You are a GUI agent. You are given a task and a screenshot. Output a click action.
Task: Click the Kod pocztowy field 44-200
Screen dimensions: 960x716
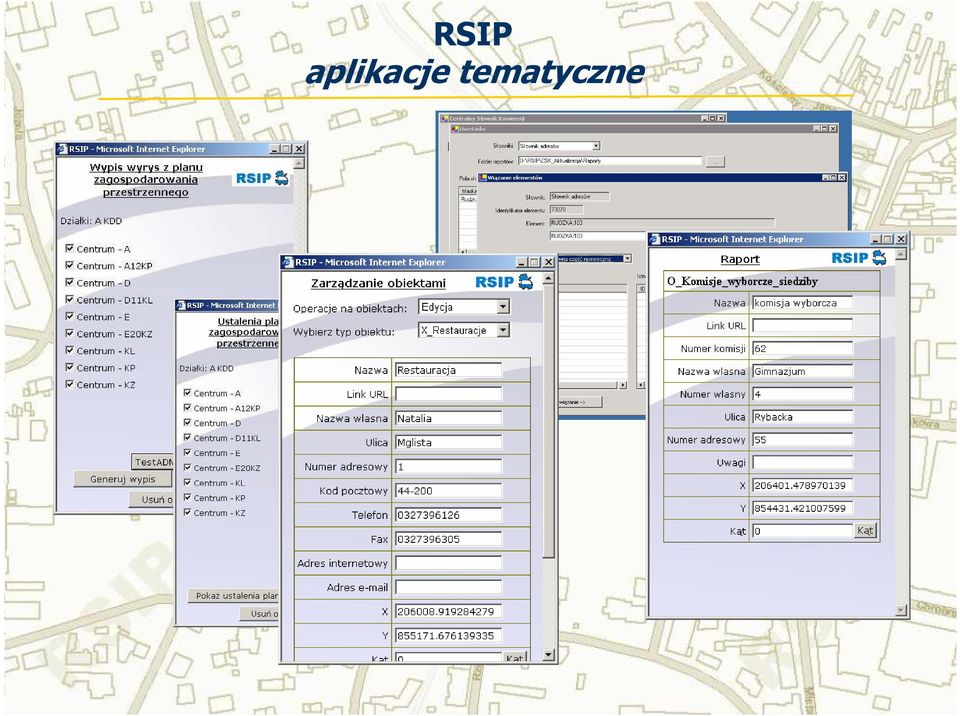(x=448, y=491)
